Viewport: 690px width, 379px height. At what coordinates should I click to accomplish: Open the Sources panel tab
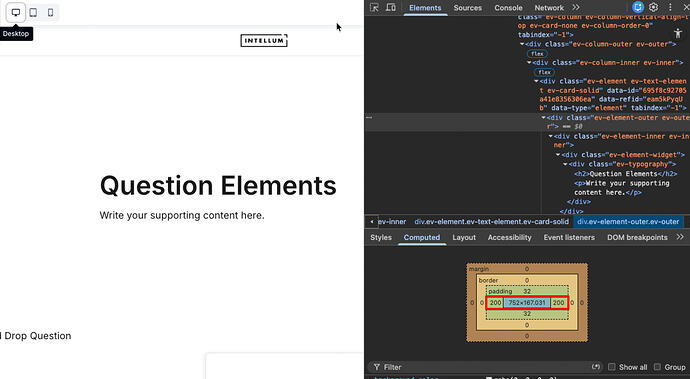[467, 7]
